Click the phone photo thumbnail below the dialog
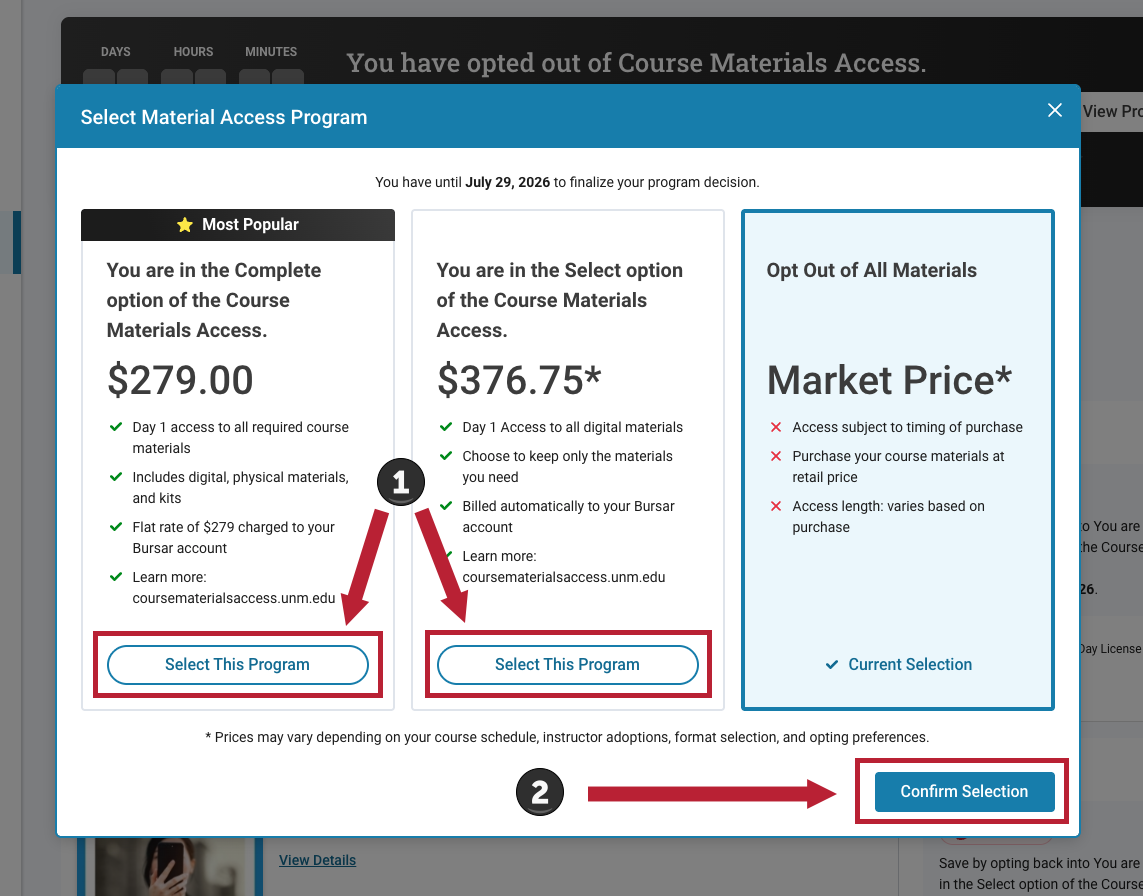 [171, 867]
